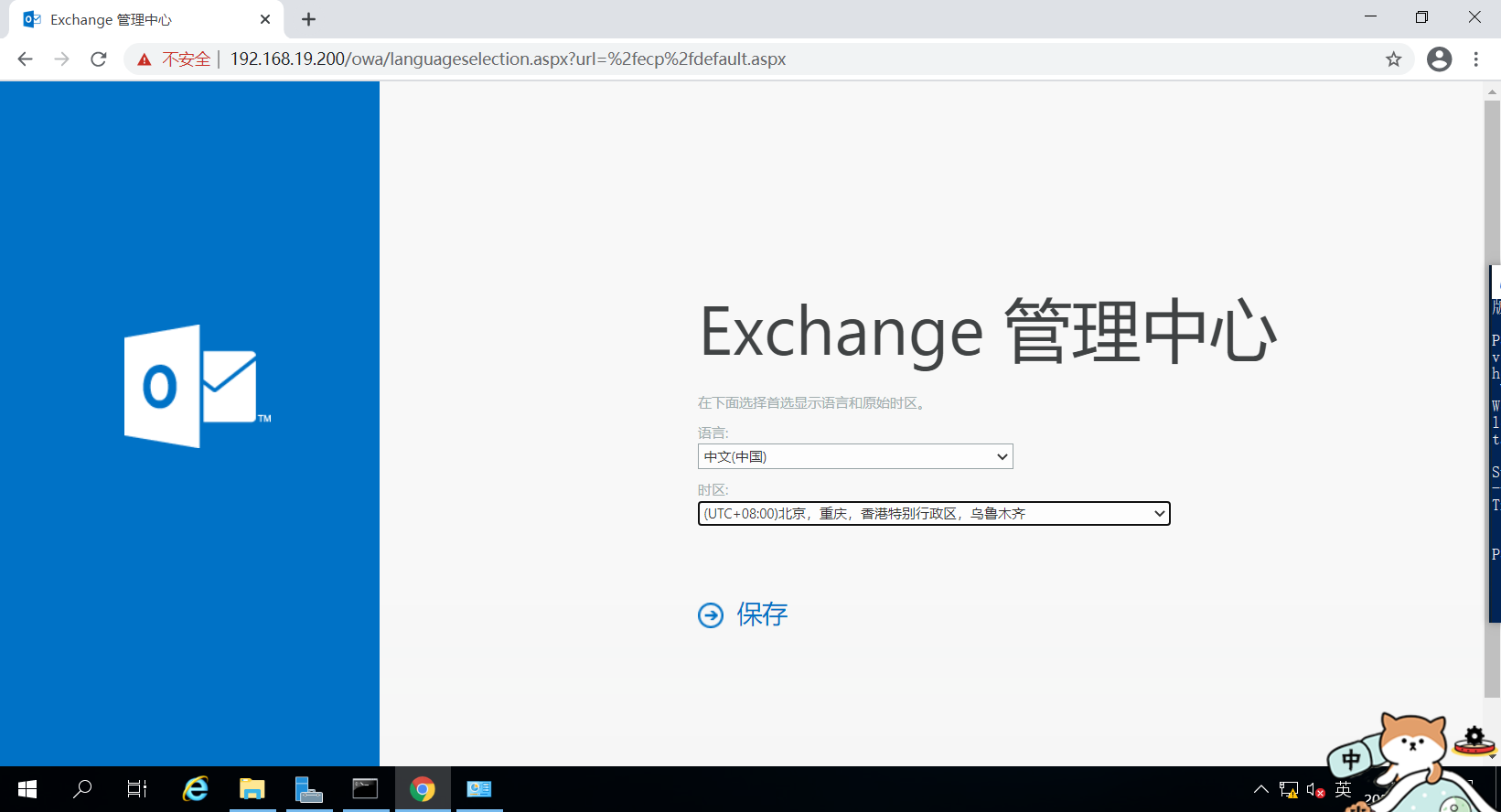The width and height of the screenshot is (1501, 812).
Task: Click the 不安全 security warning indicator
Action: pyautogui.click(x=174, y=59)
